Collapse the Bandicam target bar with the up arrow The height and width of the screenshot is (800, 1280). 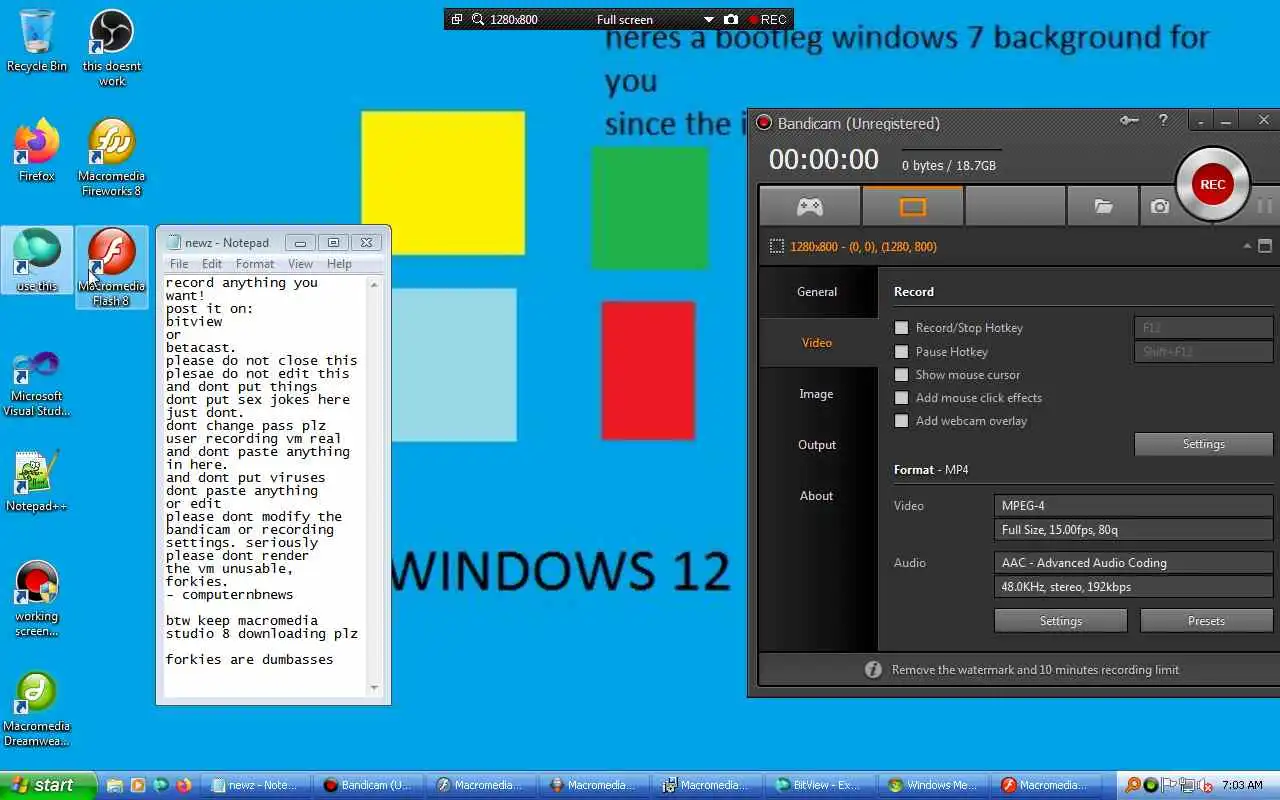pyautogui.click(x=1247, y=246)
